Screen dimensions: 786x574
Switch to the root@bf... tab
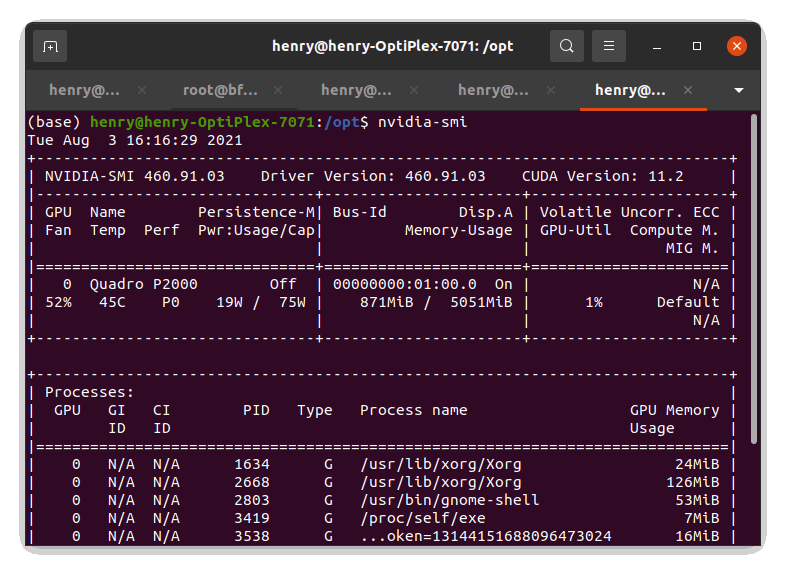tap(220, 90)
